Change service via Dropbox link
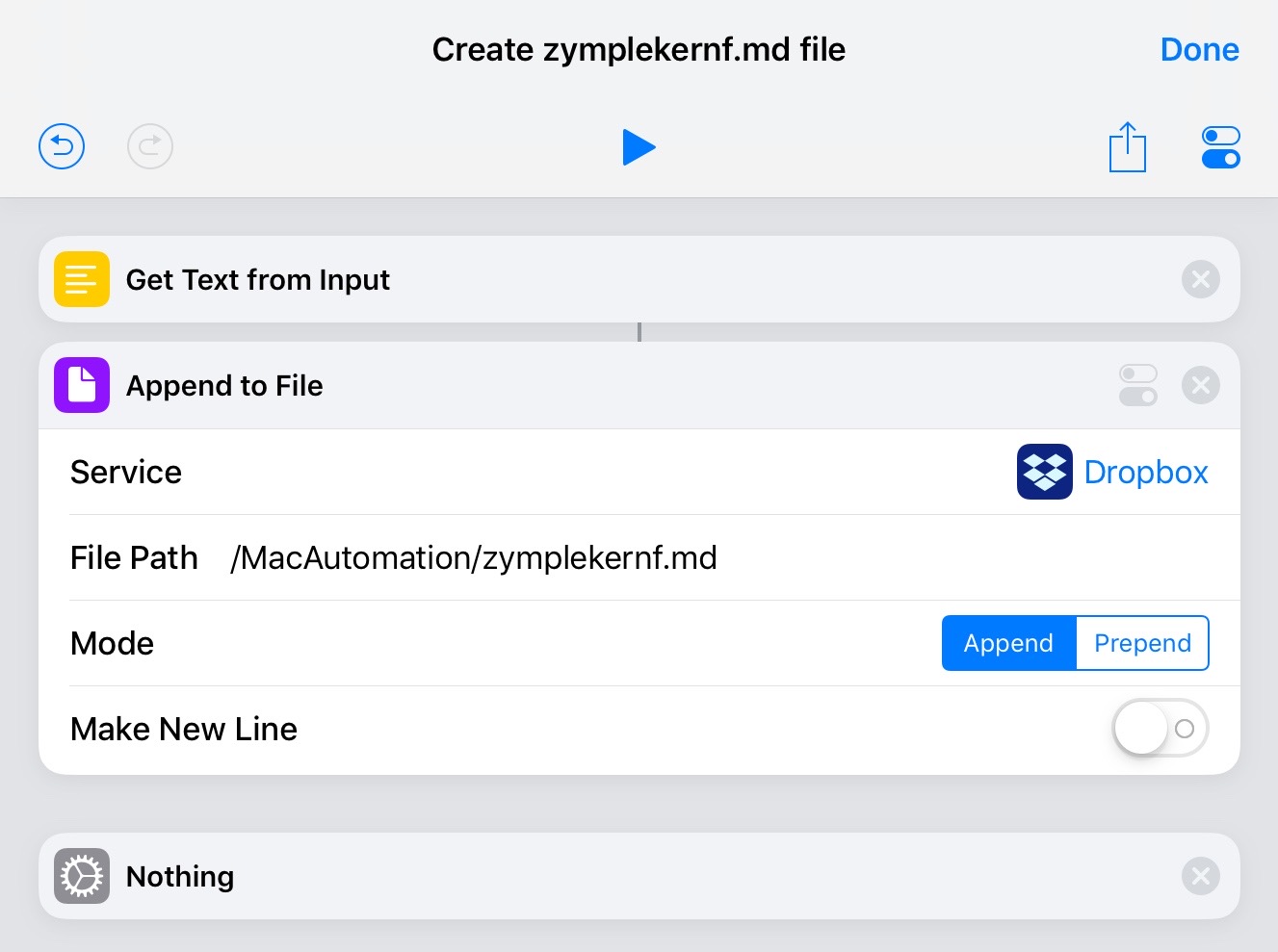Viewport: 1278px width, 952px height. pos(1146,472)
